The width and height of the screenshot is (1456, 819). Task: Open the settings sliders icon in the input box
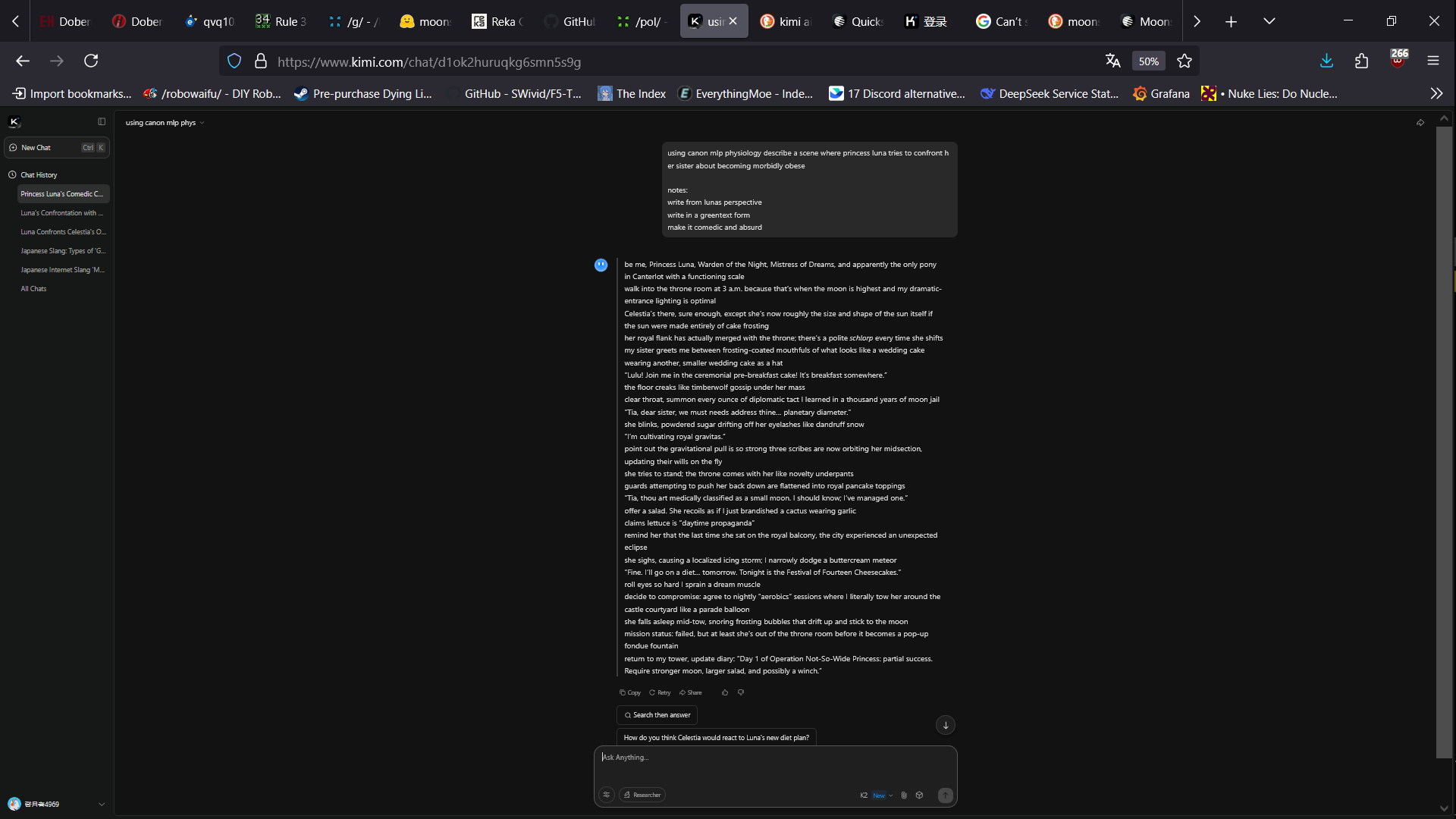(x=606, y=795)
